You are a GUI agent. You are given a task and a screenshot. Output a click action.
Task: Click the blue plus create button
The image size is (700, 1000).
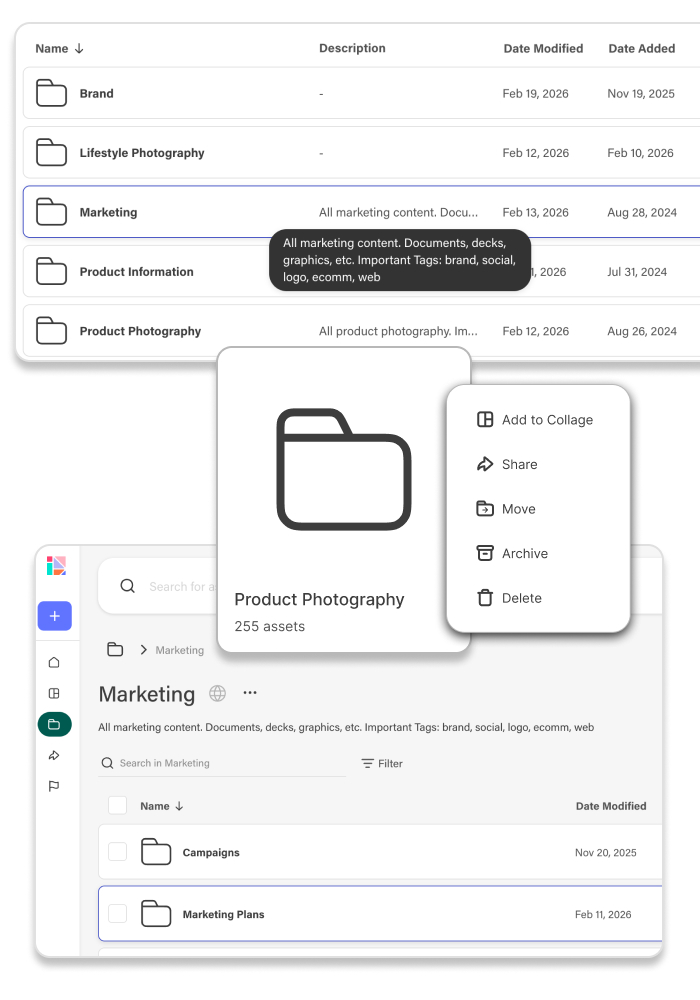(x=55, y=616)
